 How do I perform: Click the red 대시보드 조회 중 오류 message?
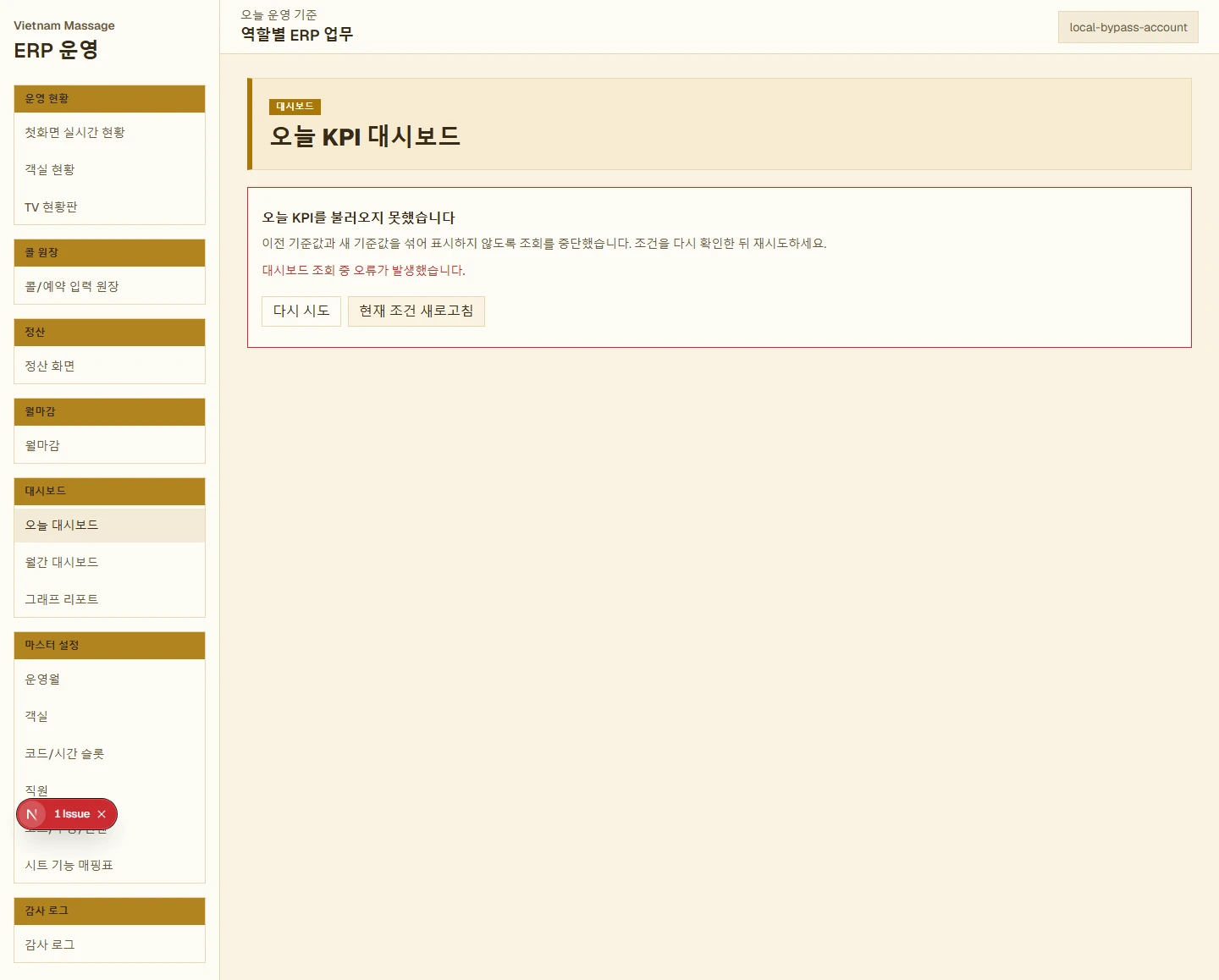363,271
